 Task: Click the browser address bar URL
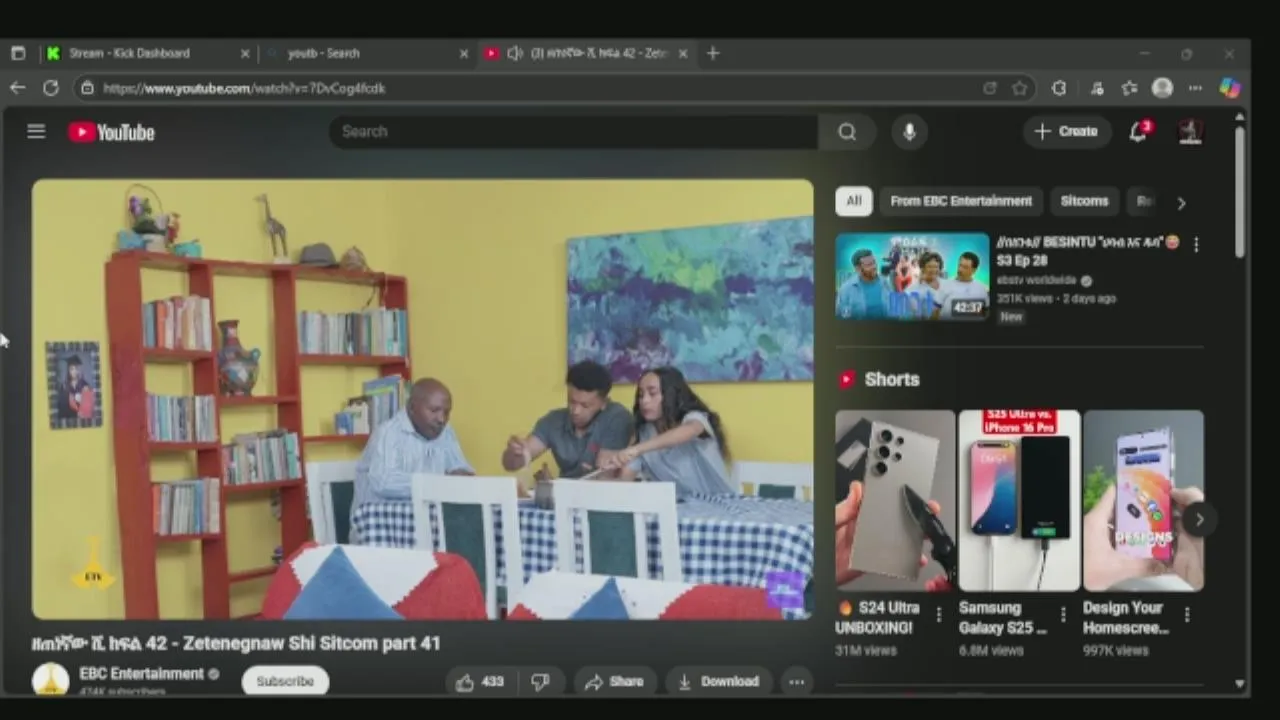[x=244, y=88]
